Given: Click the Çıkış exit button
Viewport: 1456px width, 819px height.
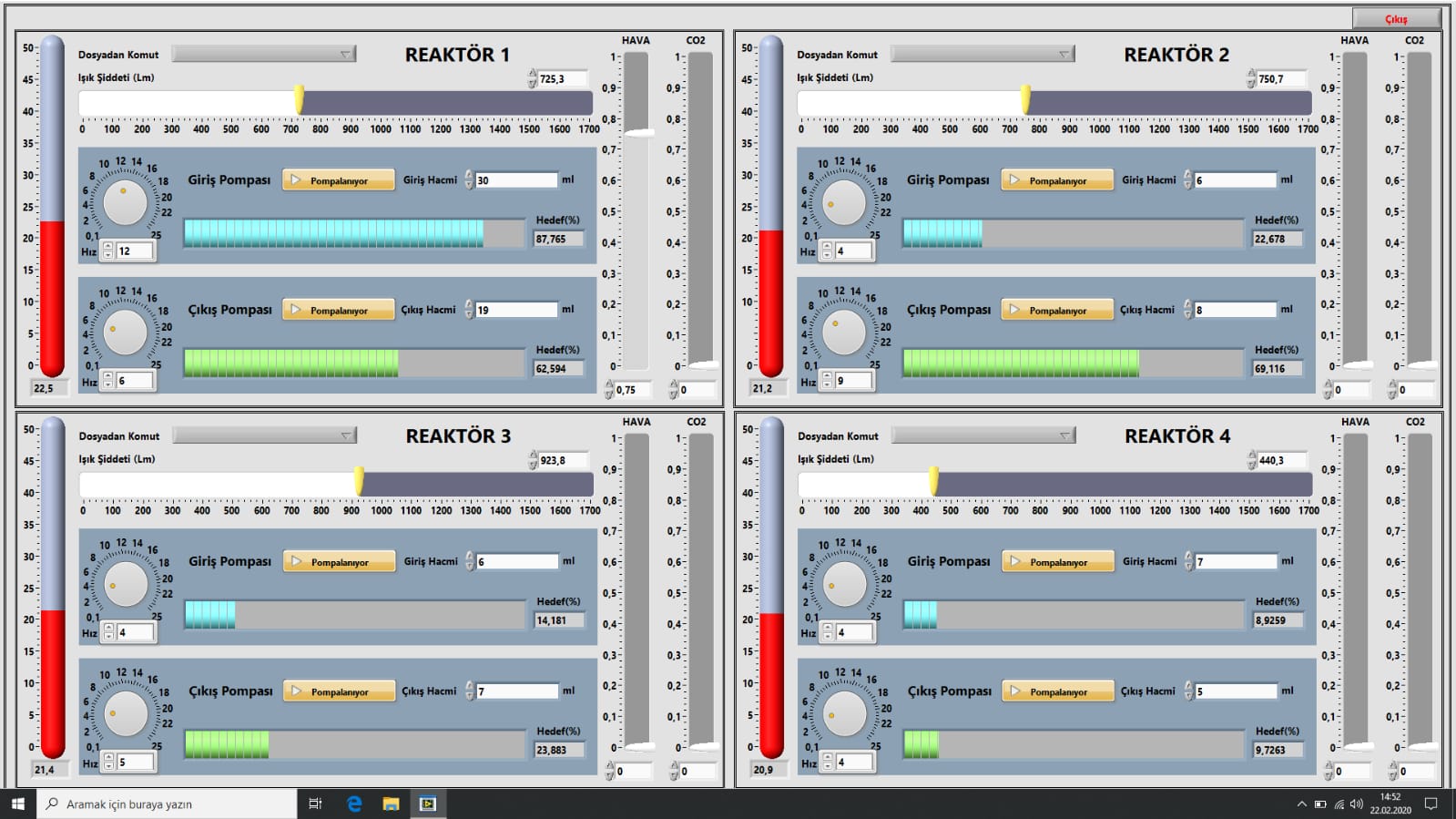Looking at the screenshot, I should [x=1396, y=18].
